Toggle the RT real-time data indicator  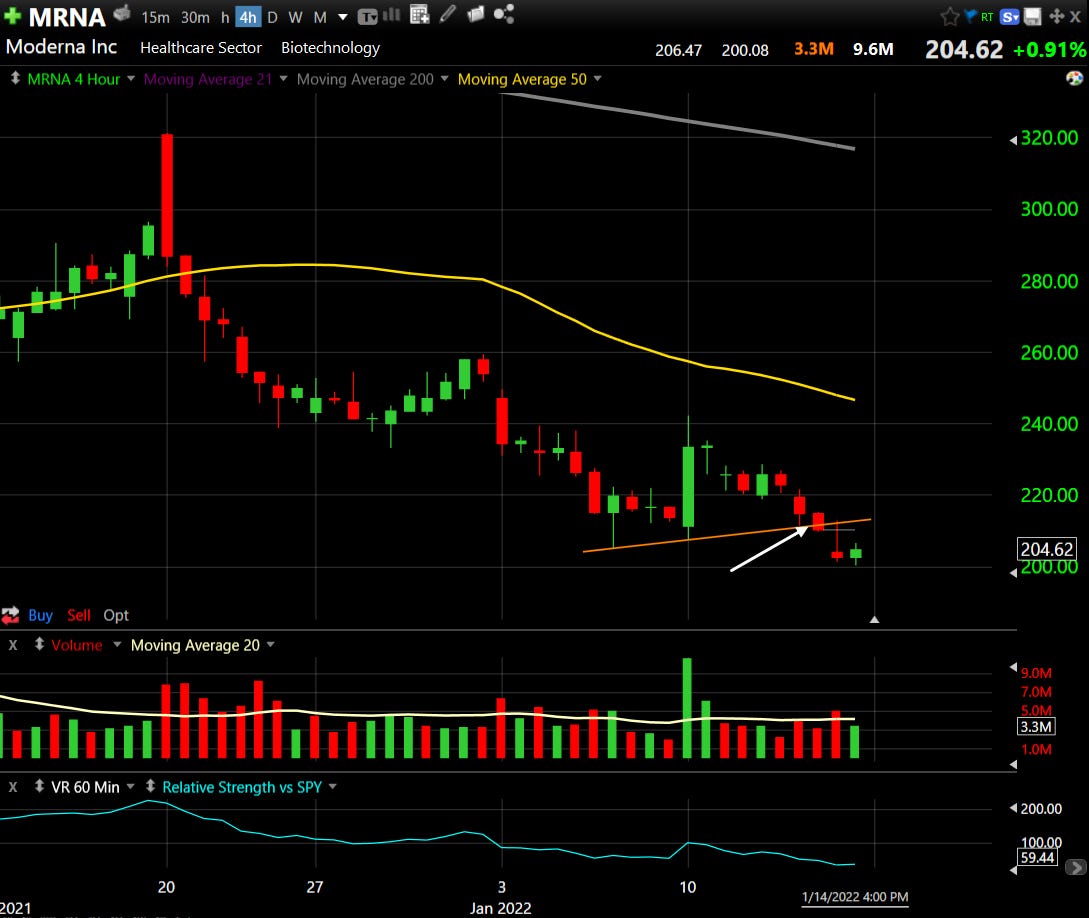[x=987, y=17]
